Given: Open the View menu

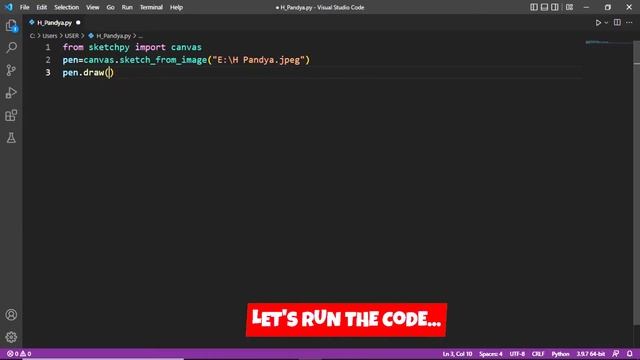Looking at the screenshot, I should pyautogui.click(x=93, y=7).
